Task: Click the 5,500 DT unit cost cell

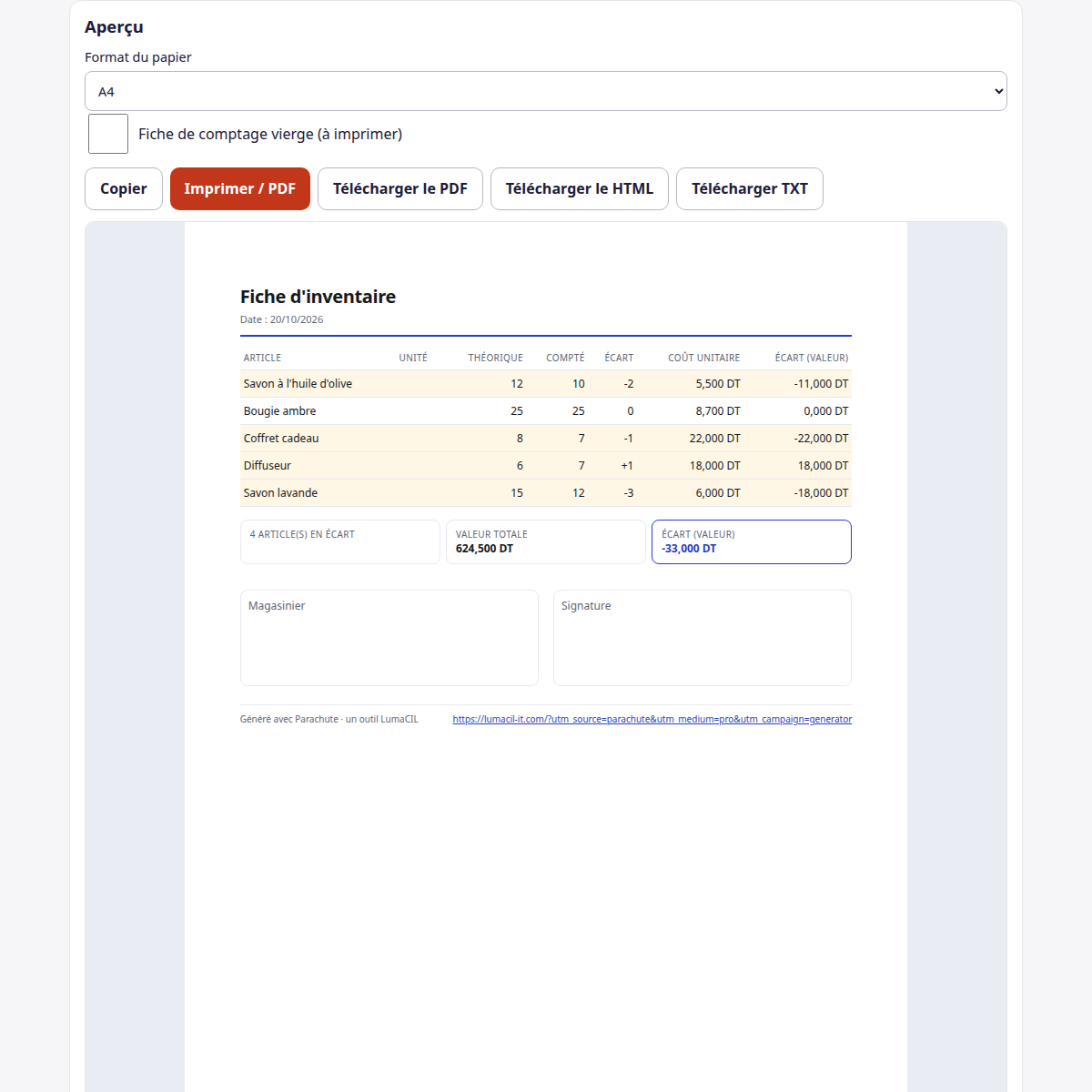Action: pyautogui.click(x=718, y=384)
